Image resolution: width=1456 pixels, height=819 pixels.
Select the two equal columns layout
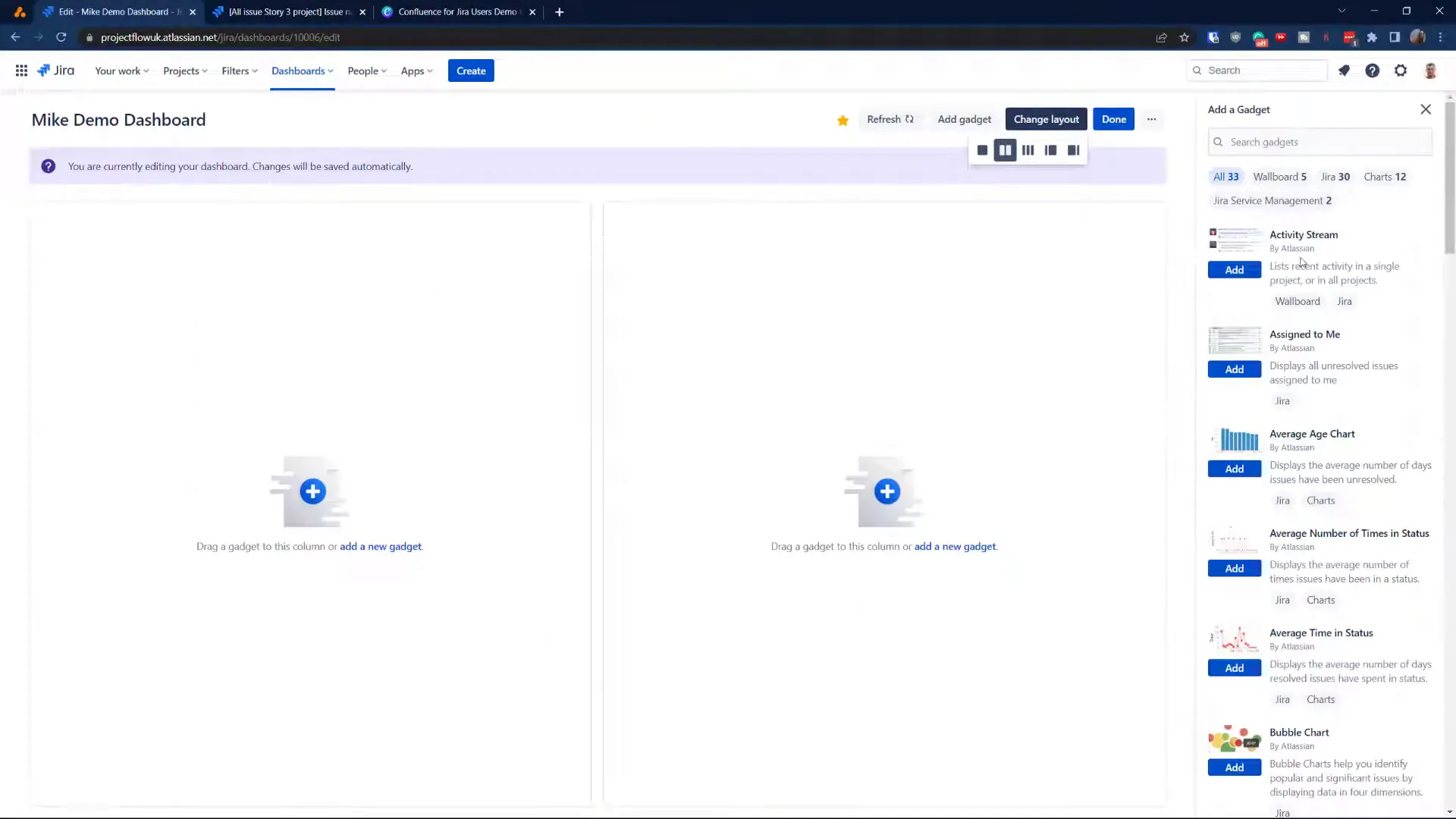pos(1005,150)
